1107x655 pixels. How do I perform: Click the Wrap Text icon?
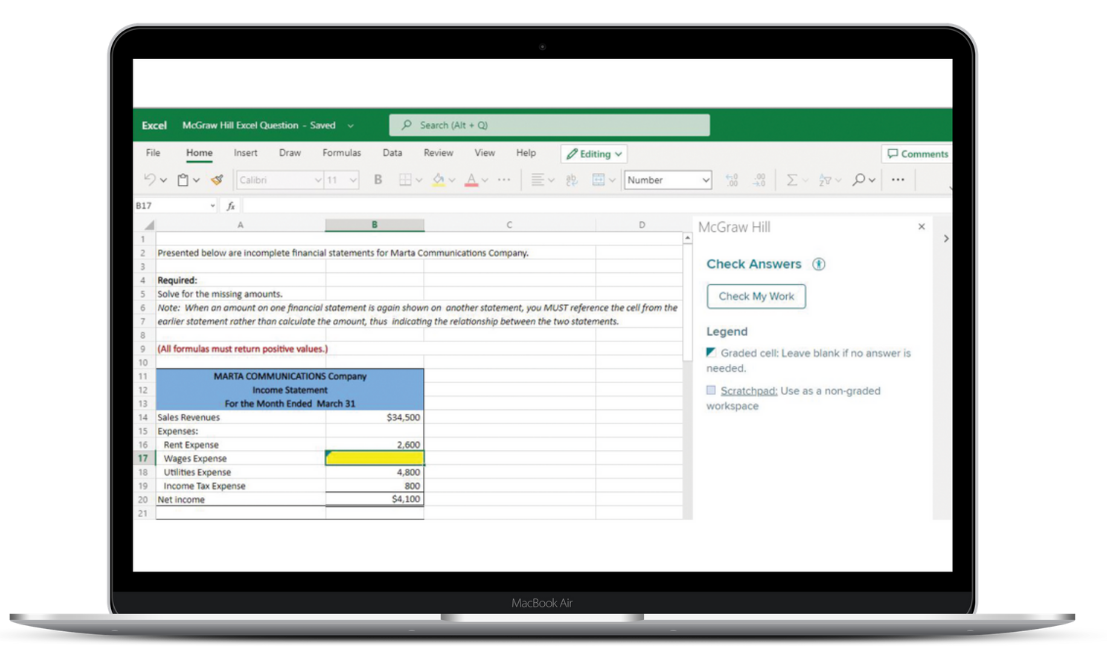[572, 180]
